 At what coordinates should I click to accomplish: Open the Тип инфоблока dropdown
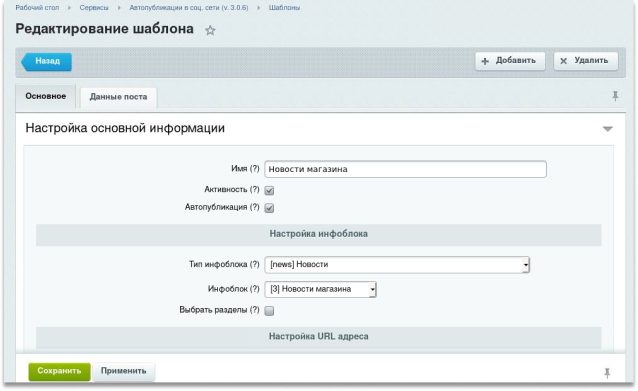[397, 265]
